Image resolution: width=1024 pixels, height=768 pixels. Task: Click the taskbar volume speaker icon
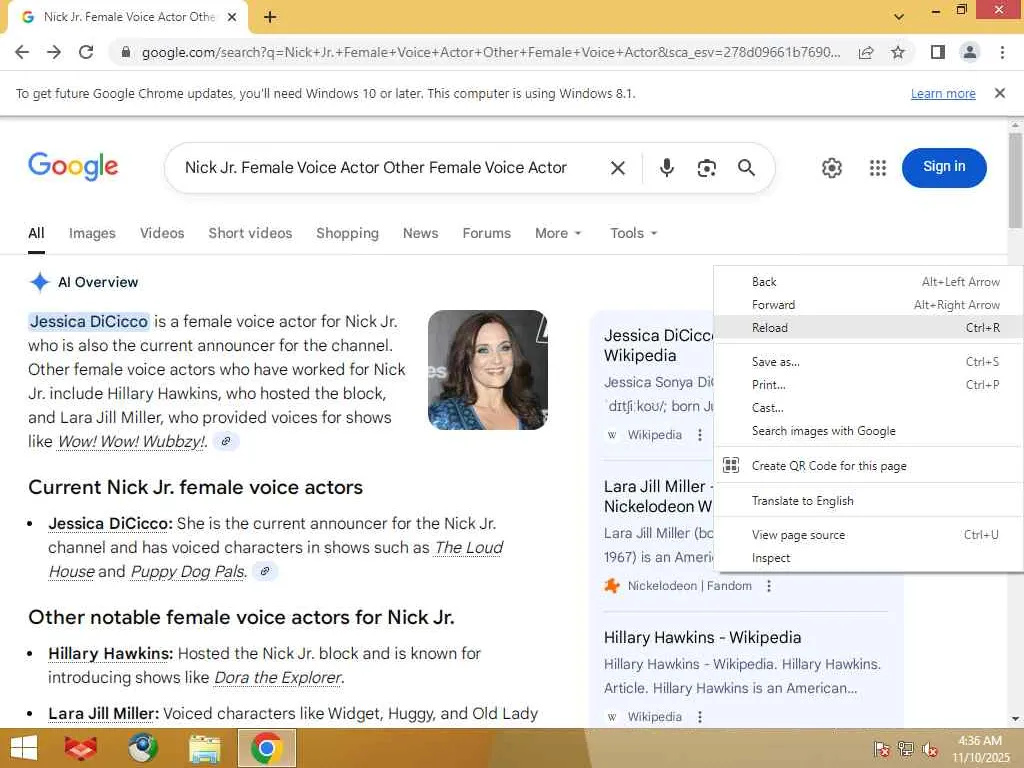click(930, 749)
